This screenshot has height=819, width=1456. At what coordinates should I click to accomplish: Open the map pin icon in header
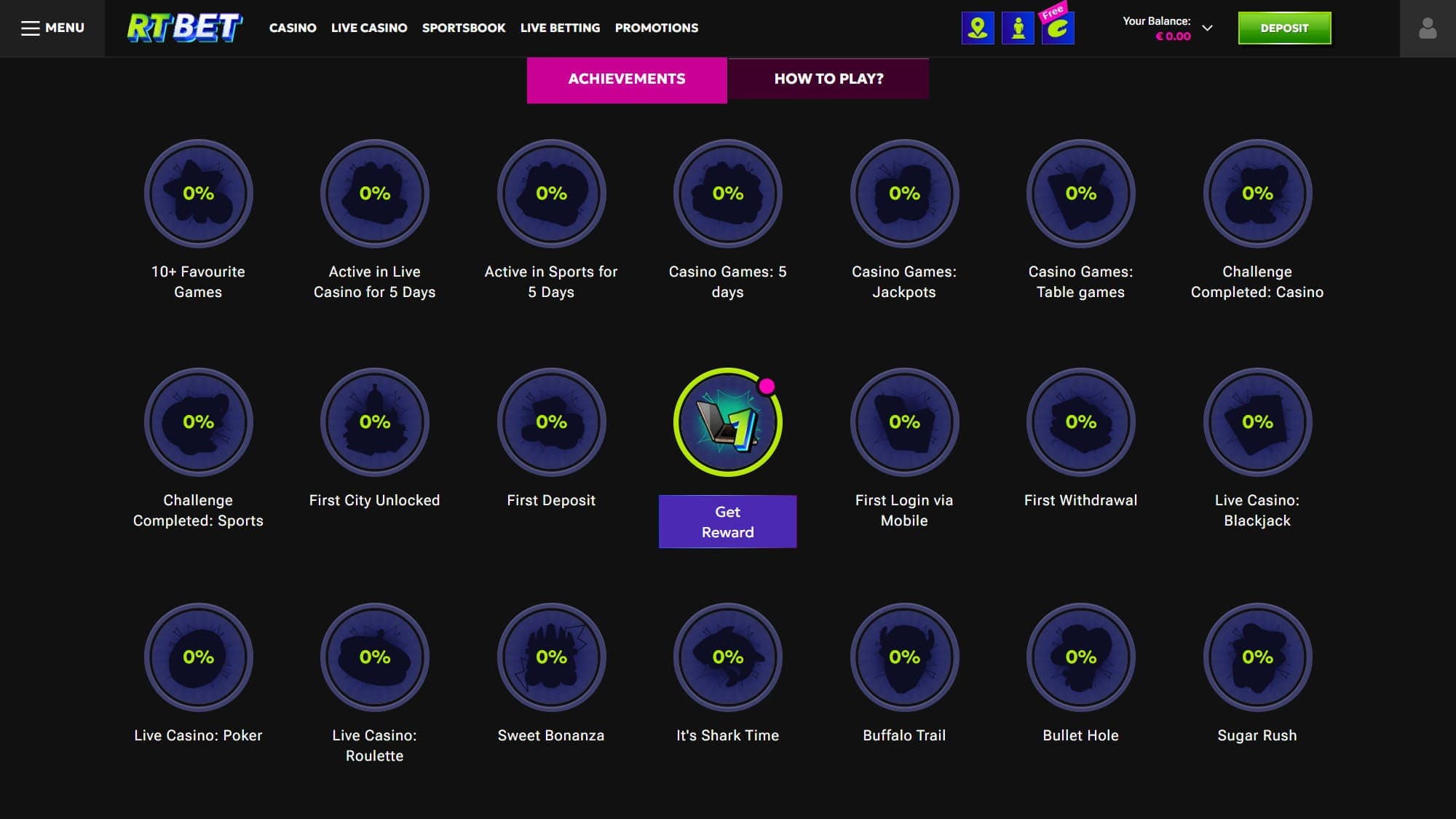[x=978, y=28]
